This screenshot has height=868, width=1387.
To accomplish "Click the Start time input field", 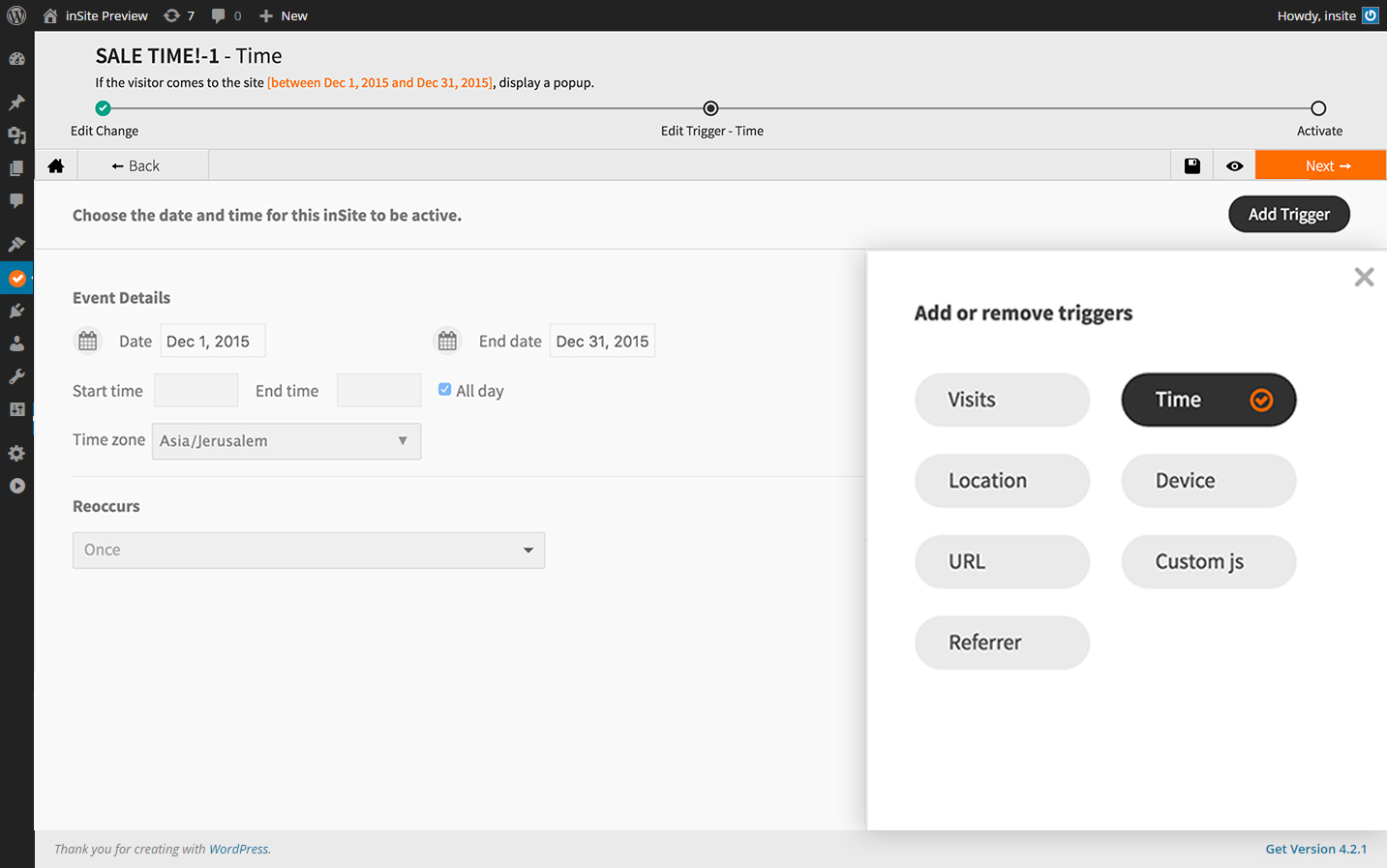I will (196, 391).
